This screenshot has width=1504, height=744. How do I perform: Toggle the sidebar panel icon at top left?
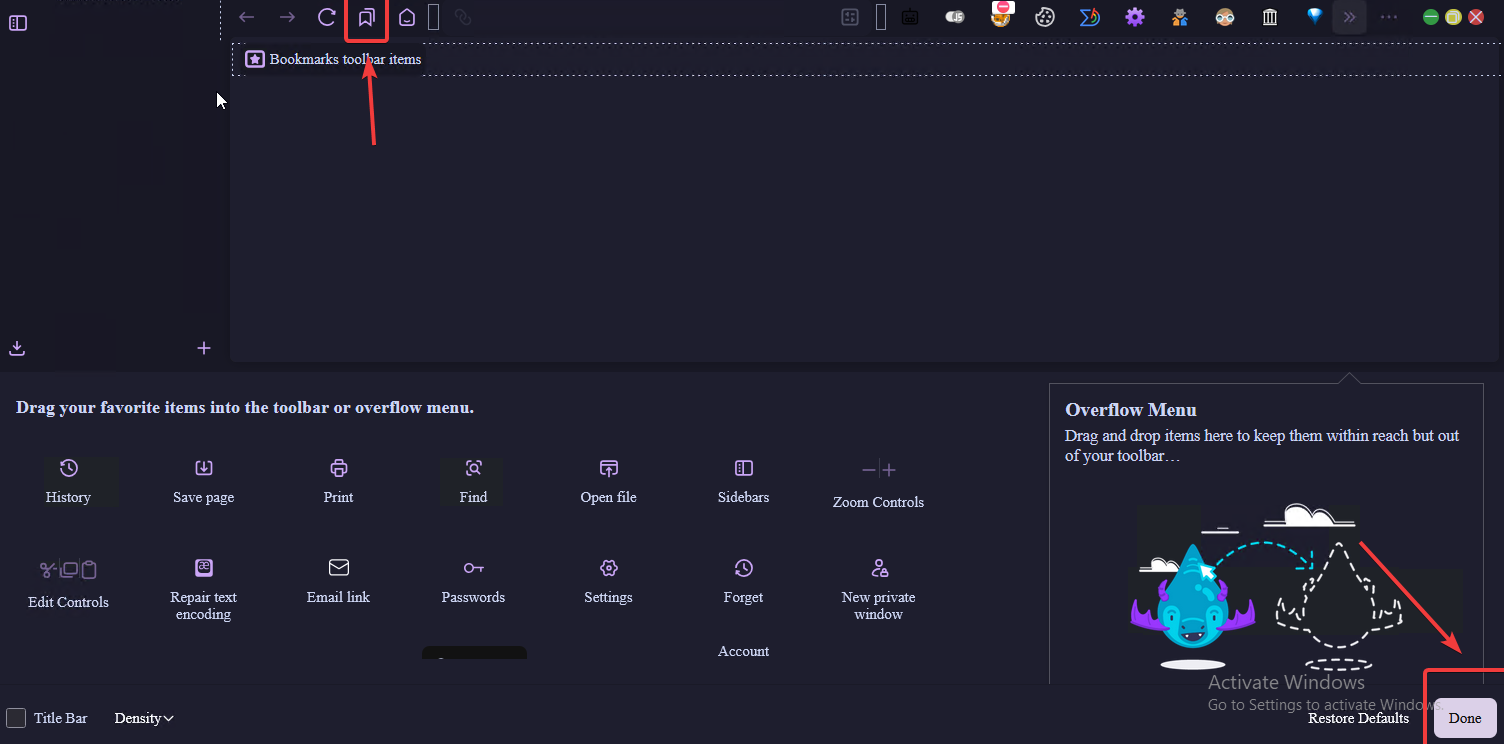tap(18, 23)
